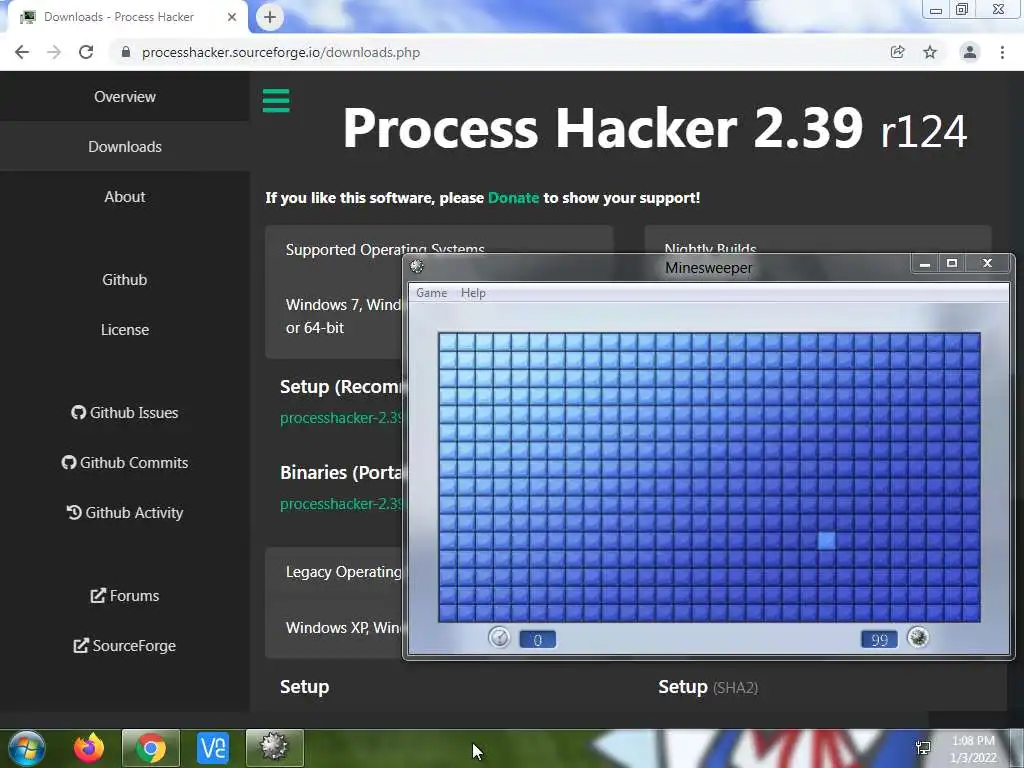The image size is (1024, 768).
Task: Open Github Activity link
Action: pos(125,513)
